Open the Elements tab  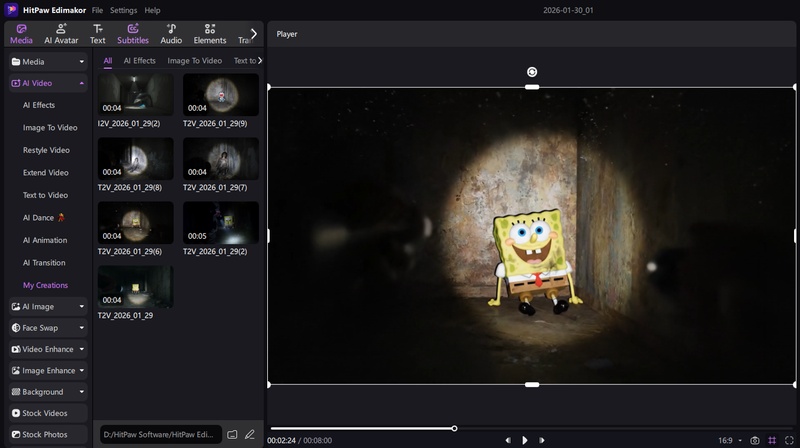click(x=210, y=34)
